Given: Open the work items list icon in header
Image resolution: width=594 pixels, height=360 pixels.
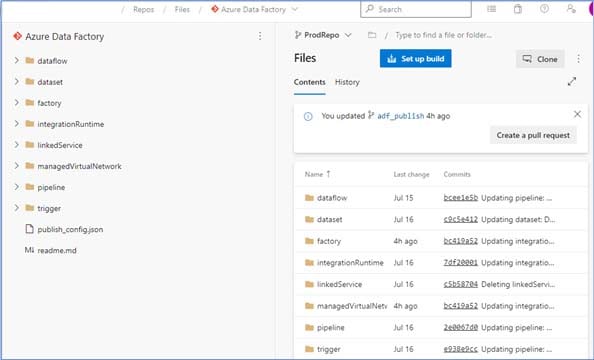Looking at the screenshot, I should [x=491, y=9].
